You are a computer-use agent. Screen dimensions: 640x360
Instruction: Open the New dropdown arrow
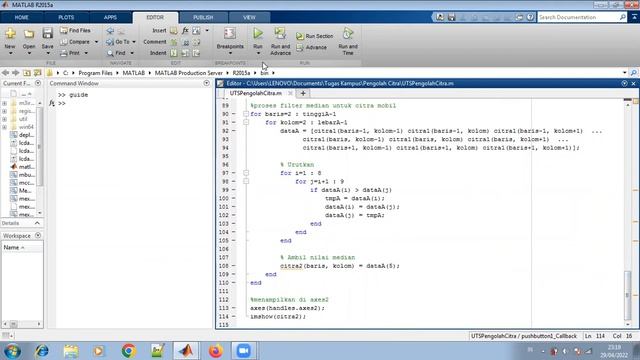pyautogui.click(x=10, y=53)
